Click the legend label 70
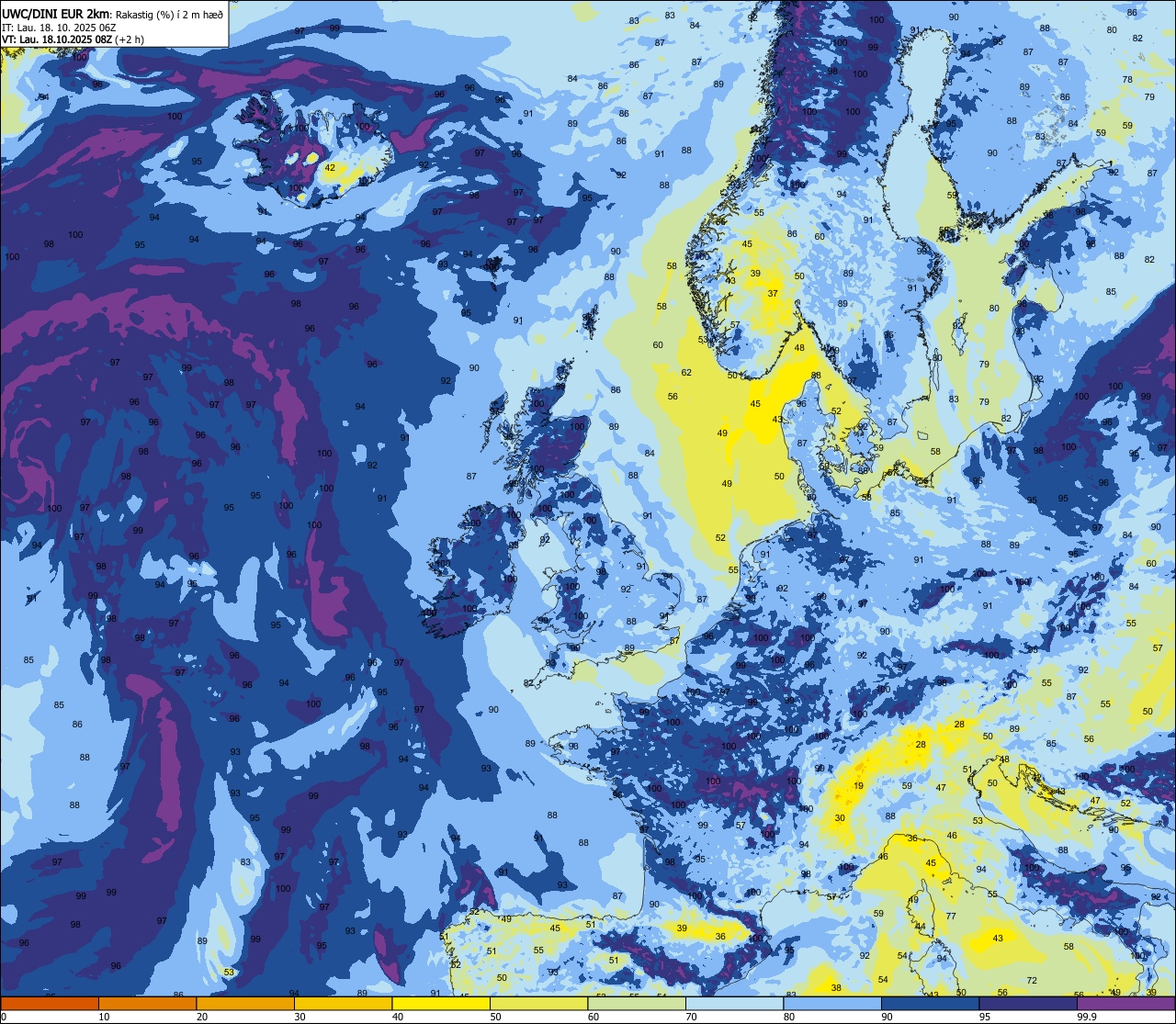Viewport: 1176px width, 1024px height. (691, 1017)
